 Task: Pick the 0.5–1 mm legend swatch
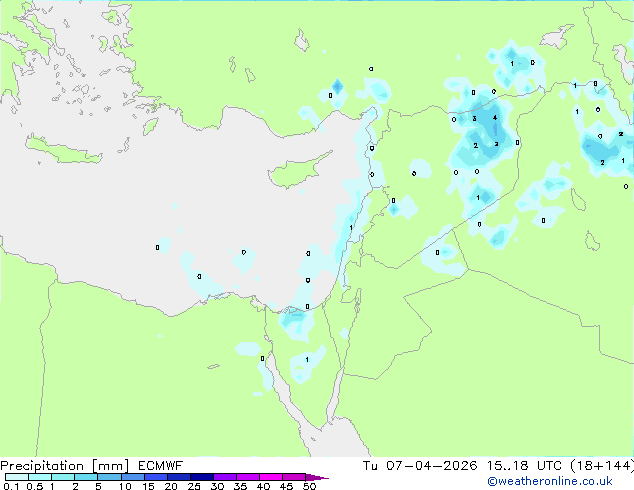tap(40, 477)
